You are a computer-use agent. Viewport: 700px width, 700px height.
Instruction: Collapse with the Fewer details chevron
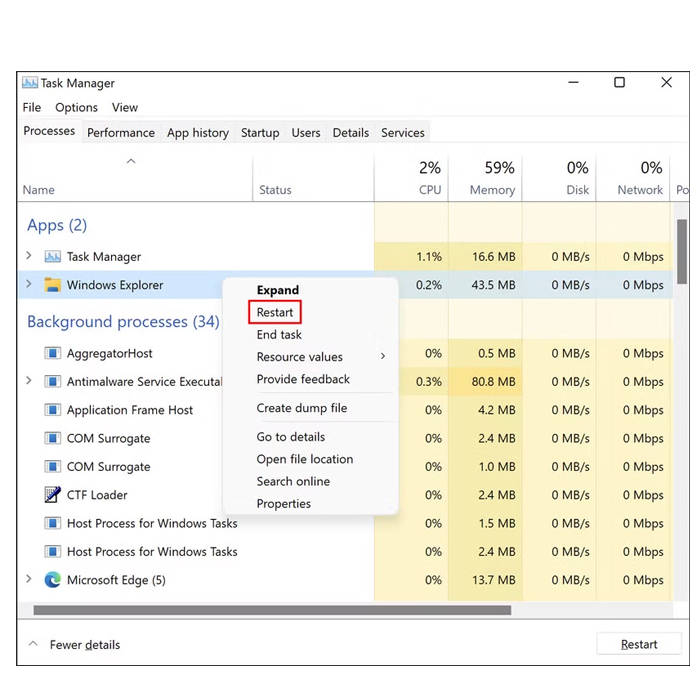(33, 644)
